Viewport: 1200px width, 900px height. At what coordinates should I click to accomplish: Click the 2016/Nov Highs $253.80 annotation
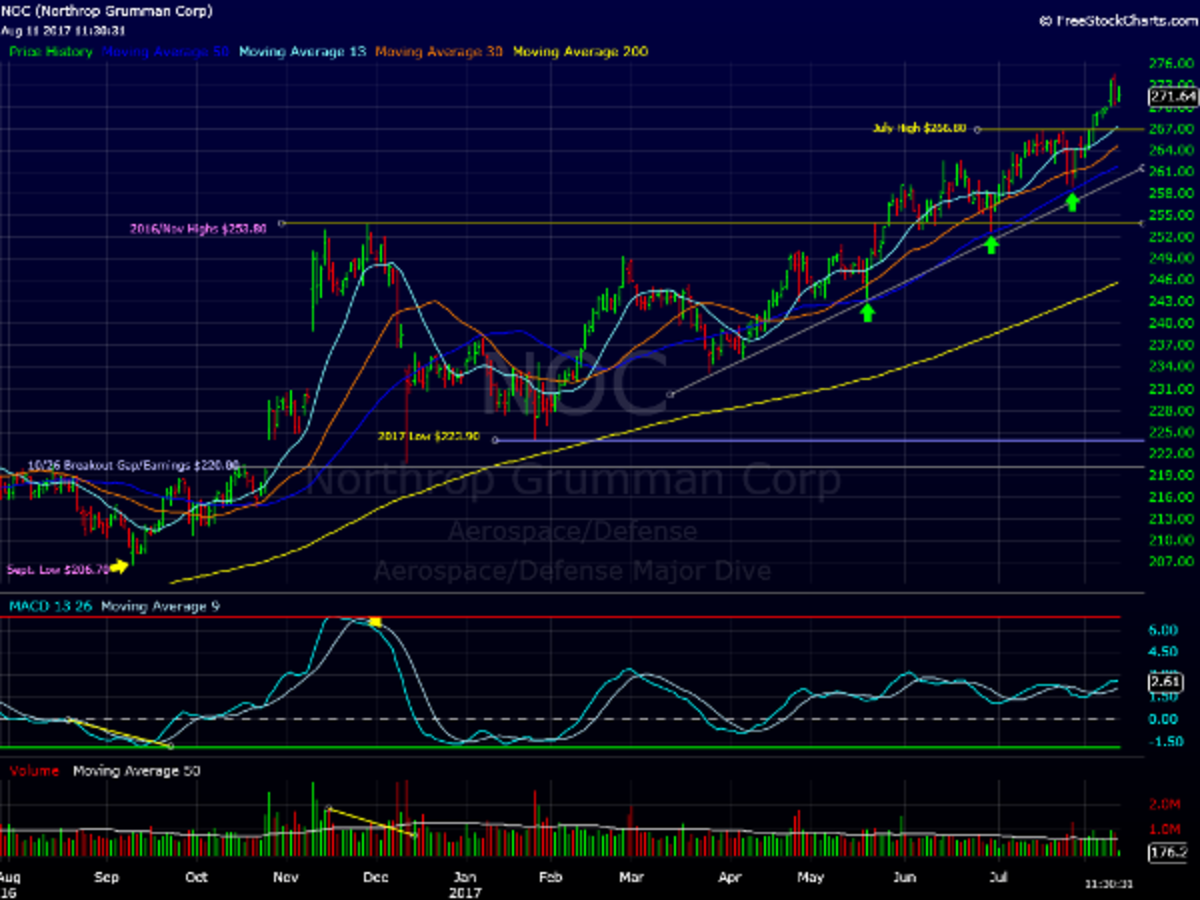(198, 228)
